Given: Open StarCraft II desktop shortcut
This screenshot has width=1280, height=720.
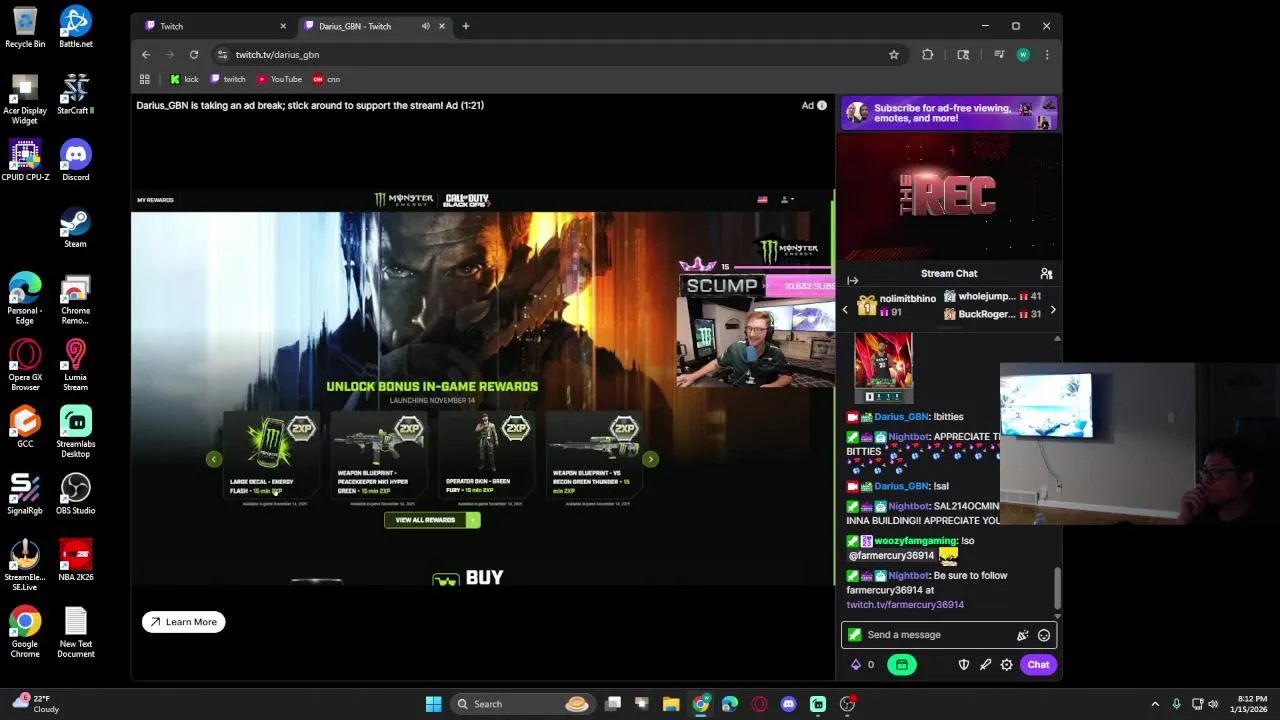Looking at the screenshot, I should 76,94.
